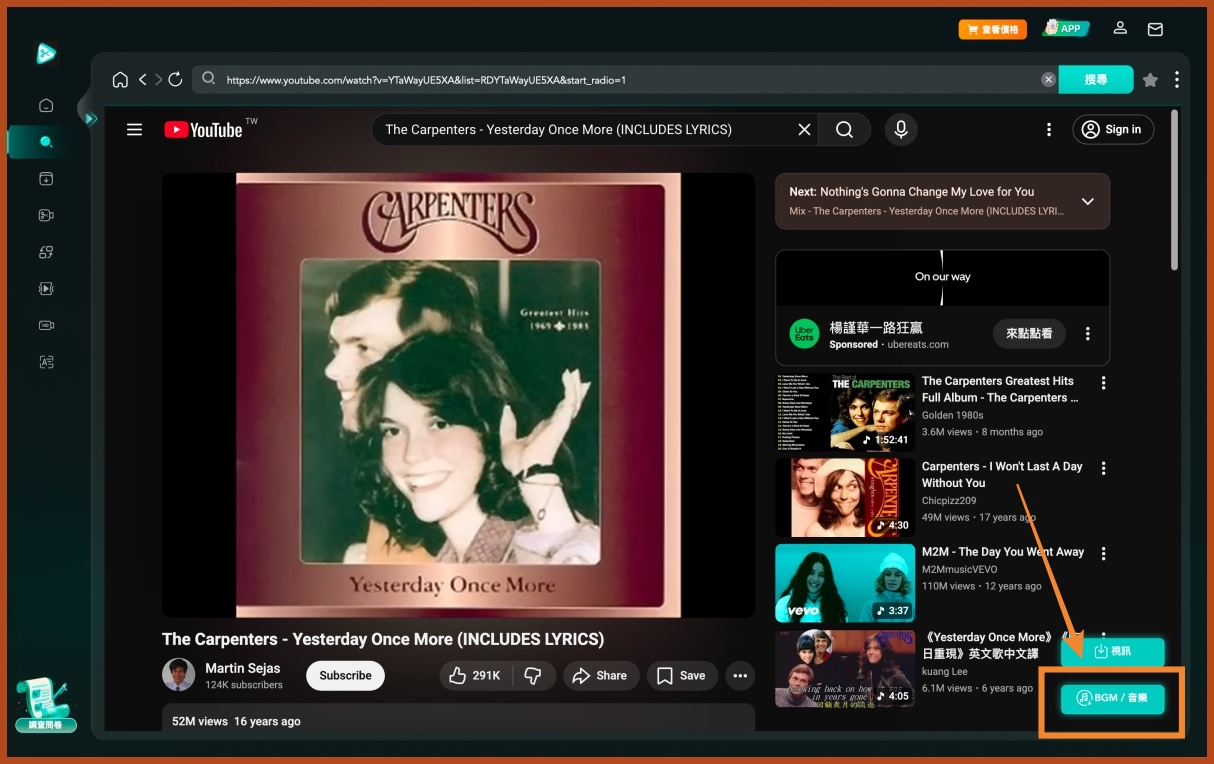1214x764 pixels.
Task: Click the home icon in browser bar
Action: pyautogui.click(x=120, y=80)
